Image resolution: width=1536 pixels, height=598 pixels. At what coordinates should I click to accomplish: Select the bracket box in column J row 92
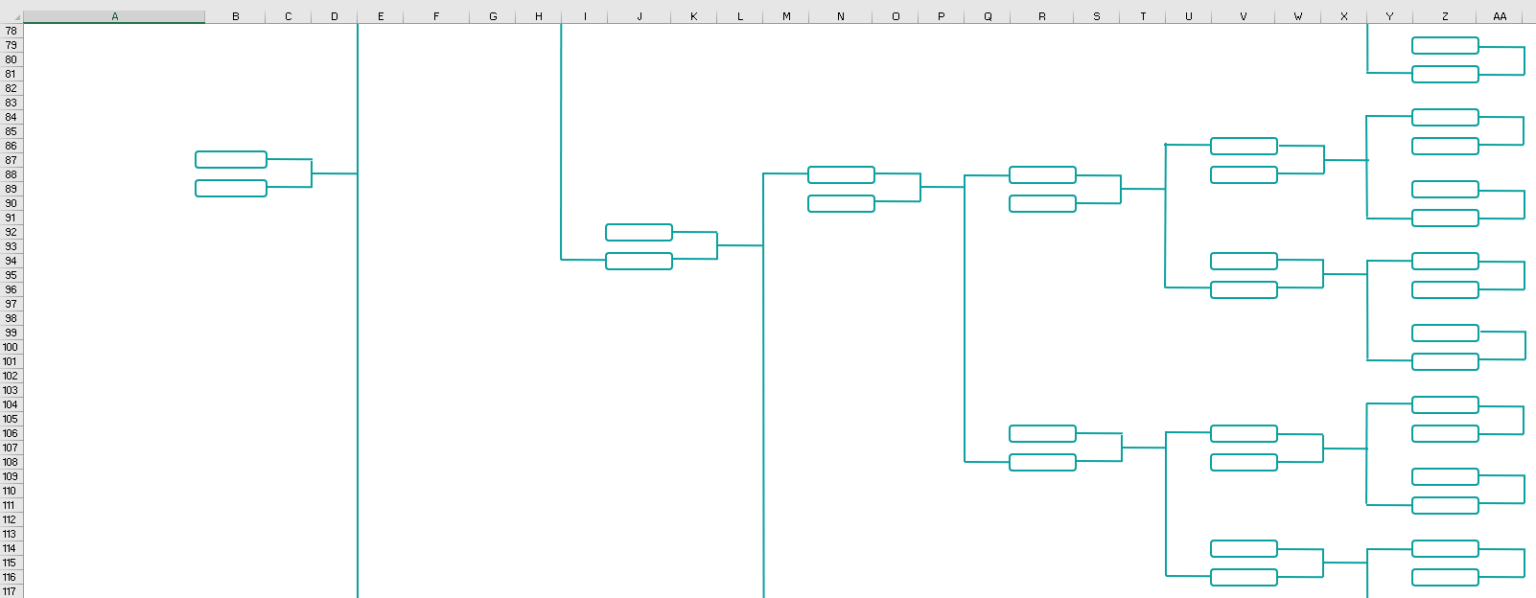tap(638, 232)
